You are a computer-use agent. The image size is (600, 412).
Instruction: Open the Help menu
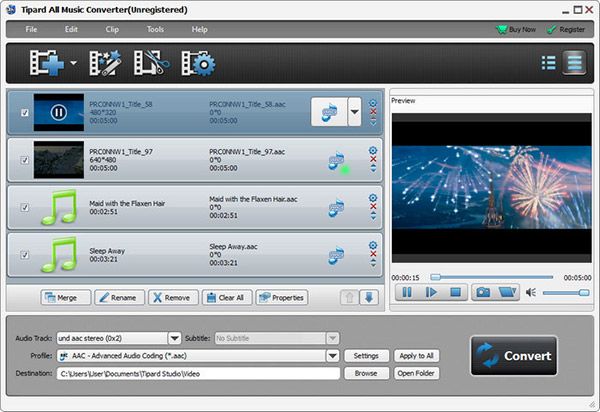[199, 29]
